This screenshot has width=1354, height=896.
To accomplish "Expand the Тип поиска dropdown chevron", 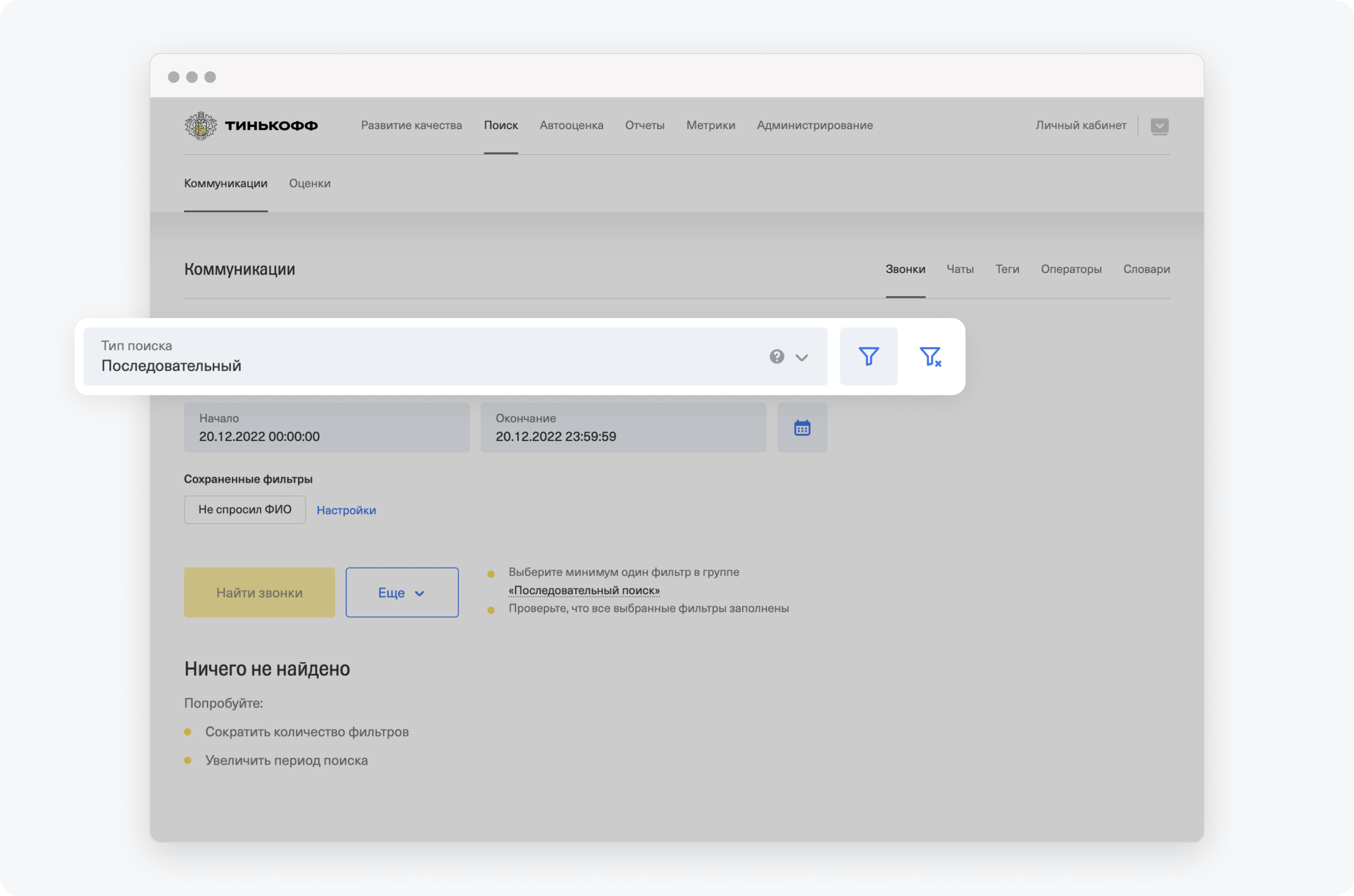I will tap(801, 358).
